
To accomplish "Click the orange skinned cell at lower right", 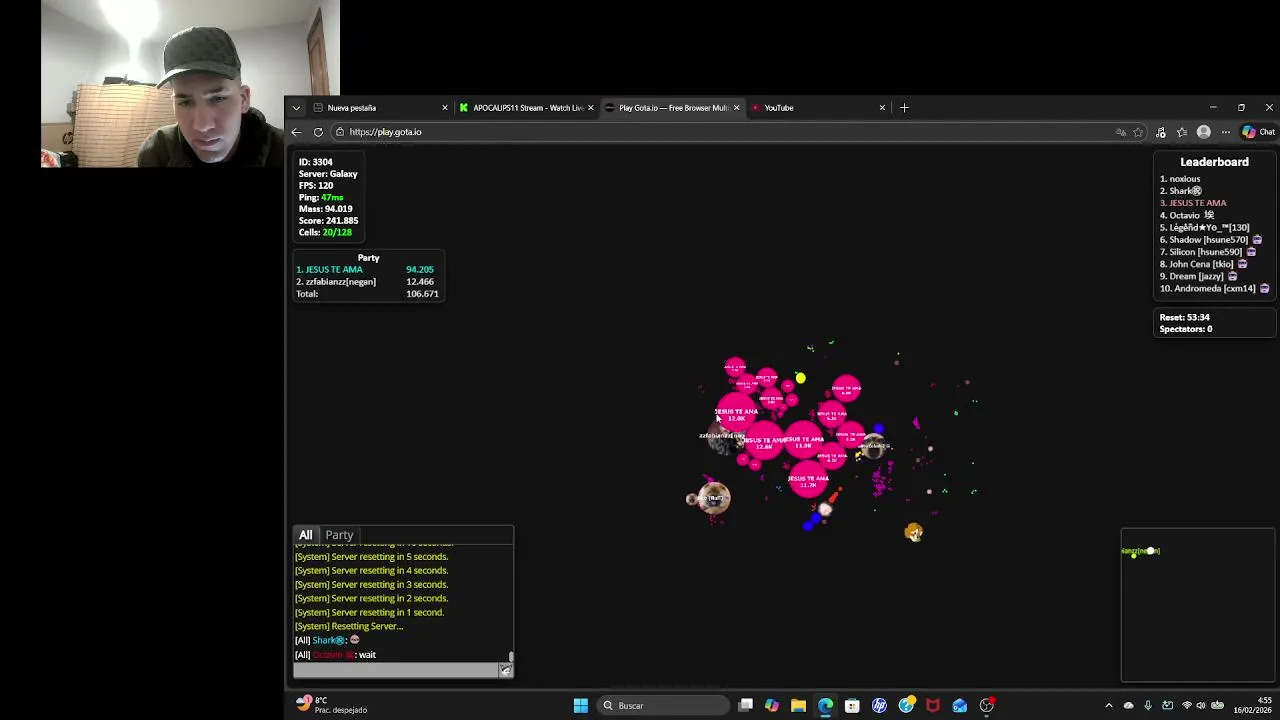I will (913, 532).
